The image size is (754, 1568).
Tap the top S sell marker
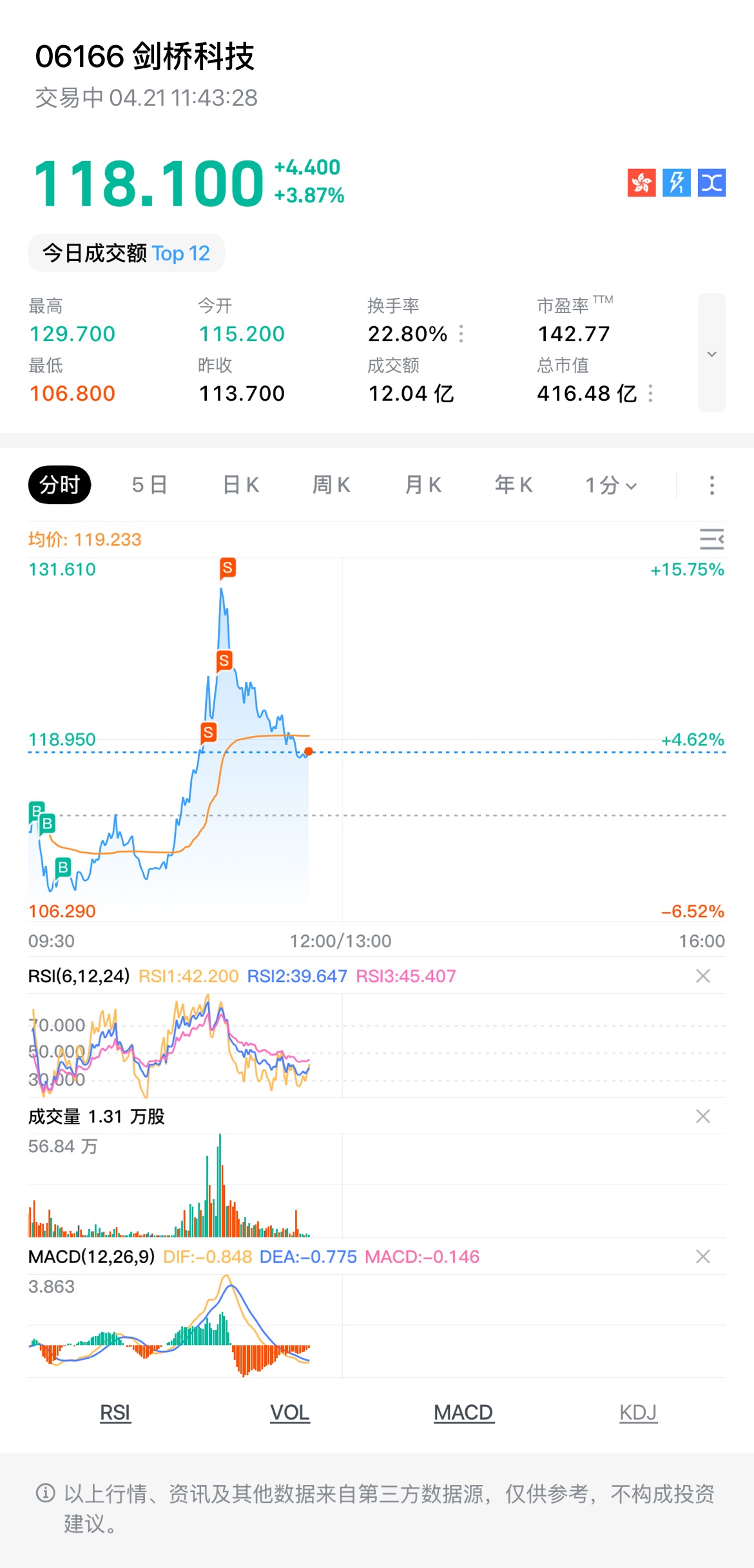coord(227,568)
